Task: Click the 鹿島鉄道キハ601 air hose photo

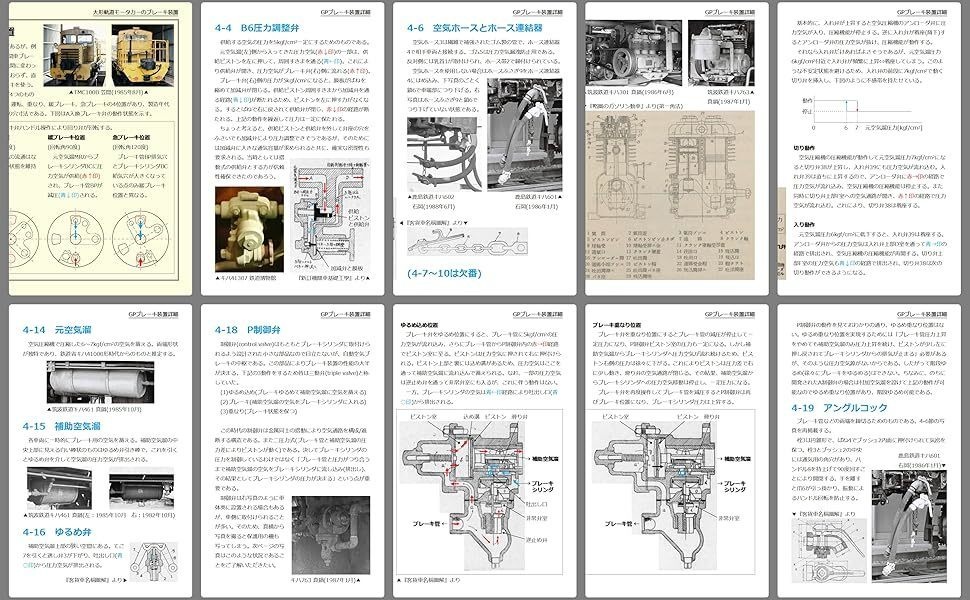Action: click(x=523, y=135)
